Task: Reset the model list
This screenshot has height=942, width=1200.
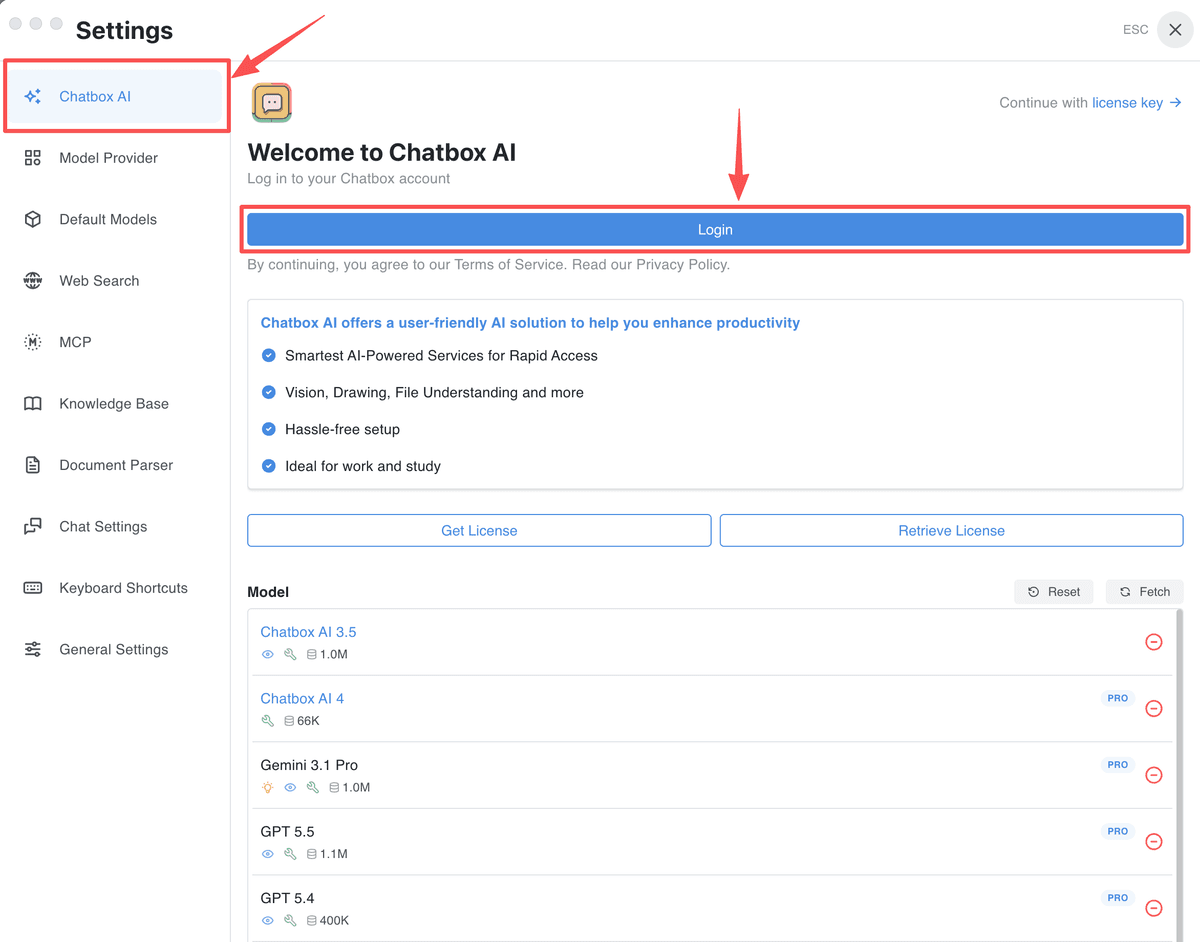Action: (1054, 592)
